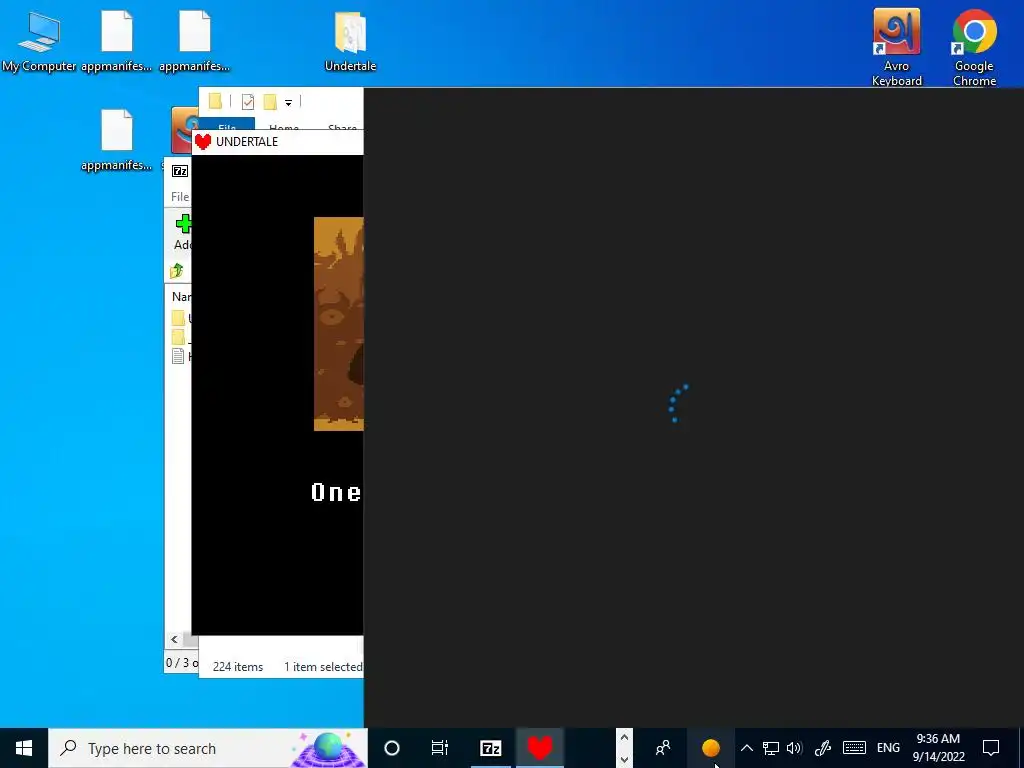Click the Windows Start button
Screen dimensions: 1024x768
(24, 748)
